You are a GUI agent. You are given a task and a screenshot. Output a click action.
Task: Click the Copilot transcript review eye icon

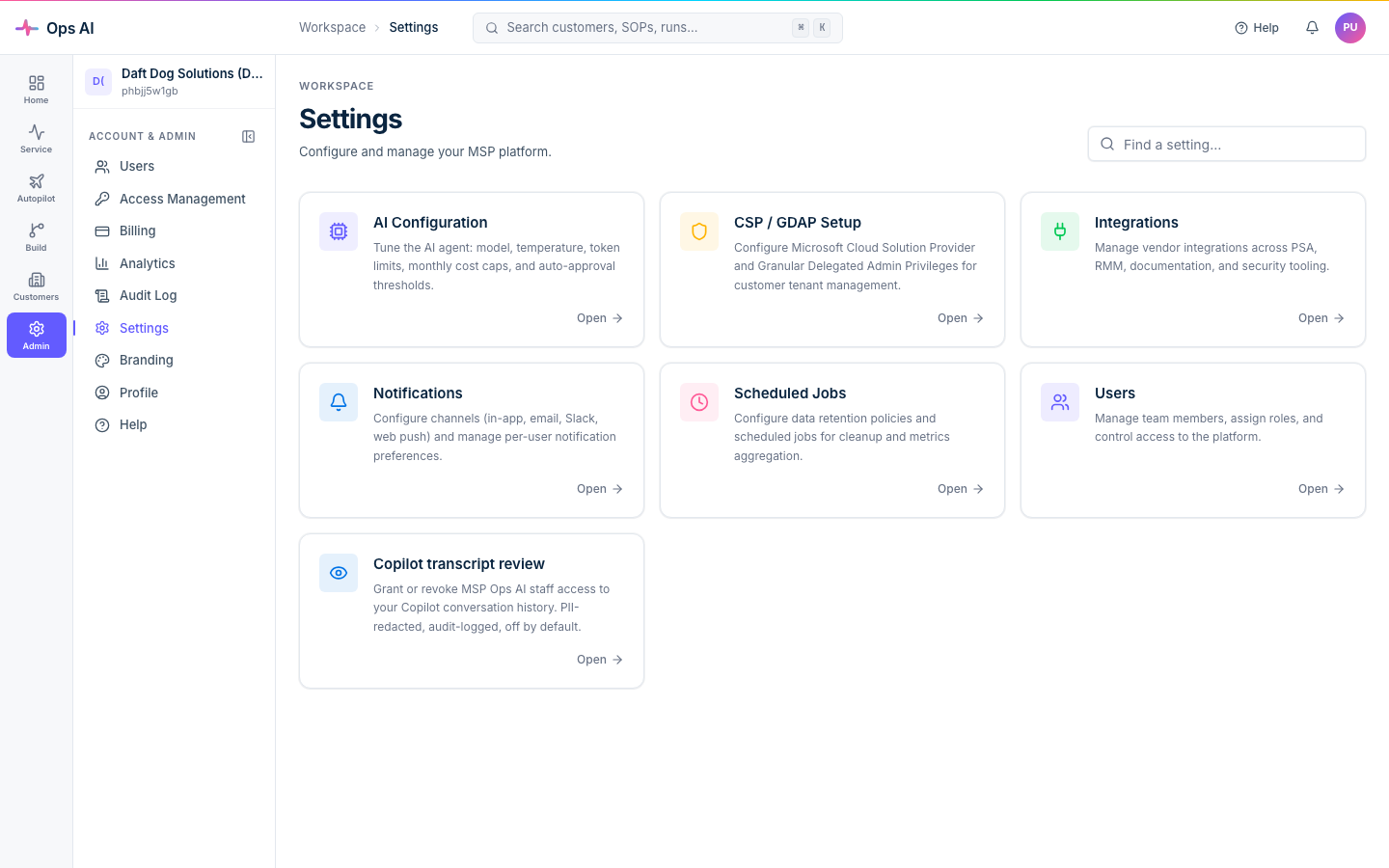point(339,573)
